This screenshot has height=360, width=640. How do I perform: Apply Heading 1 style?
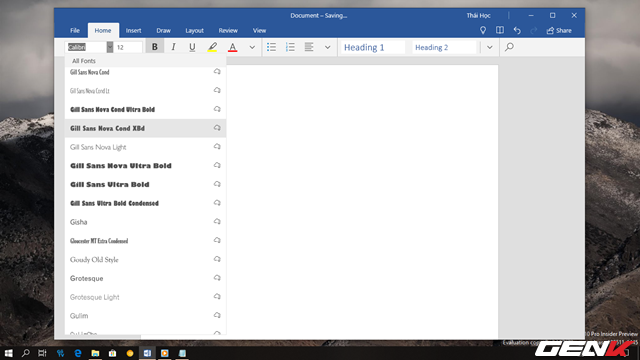click(373, 47)
